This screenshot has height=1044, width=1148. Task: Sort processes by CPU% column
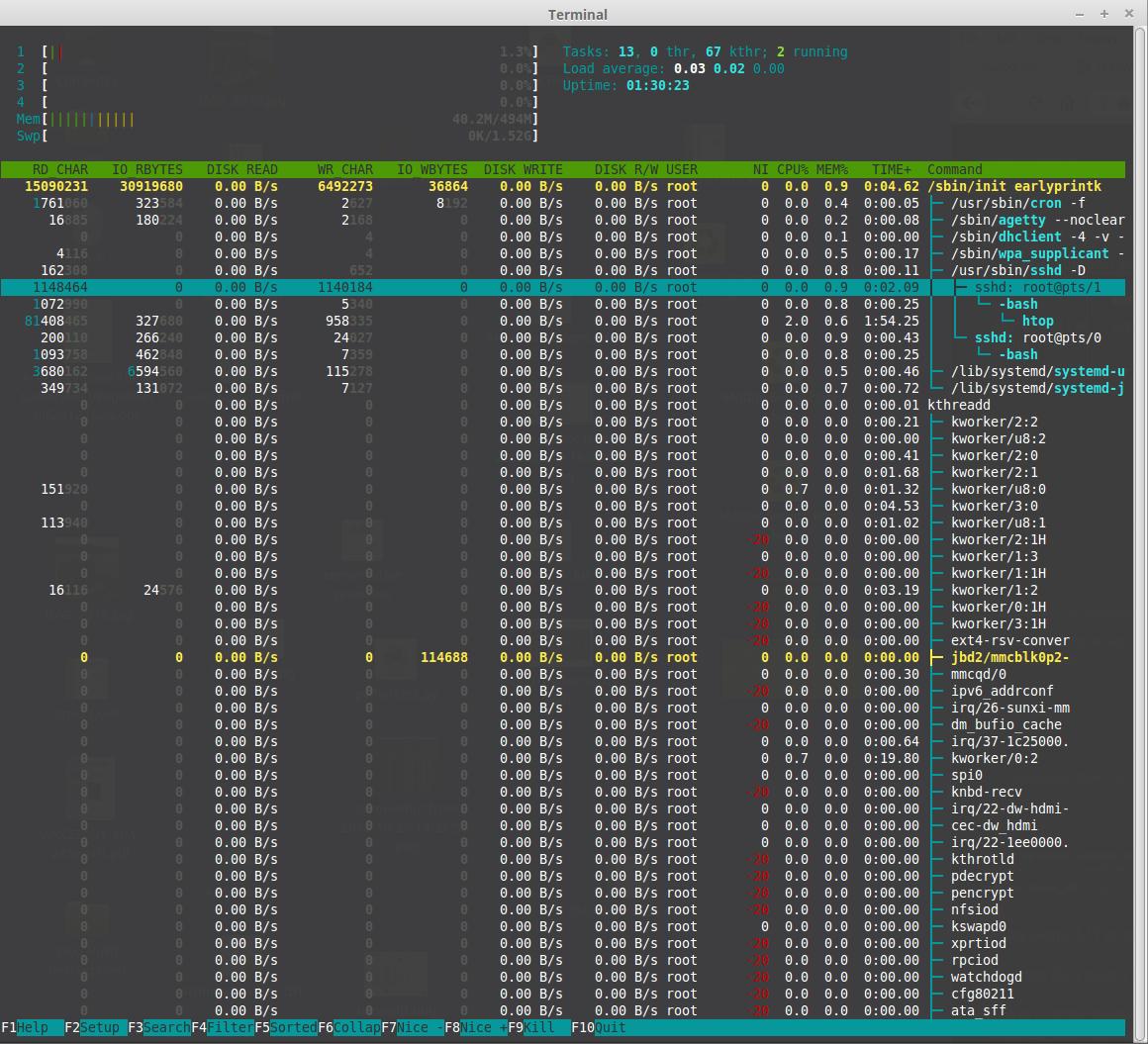pos(792,169)
